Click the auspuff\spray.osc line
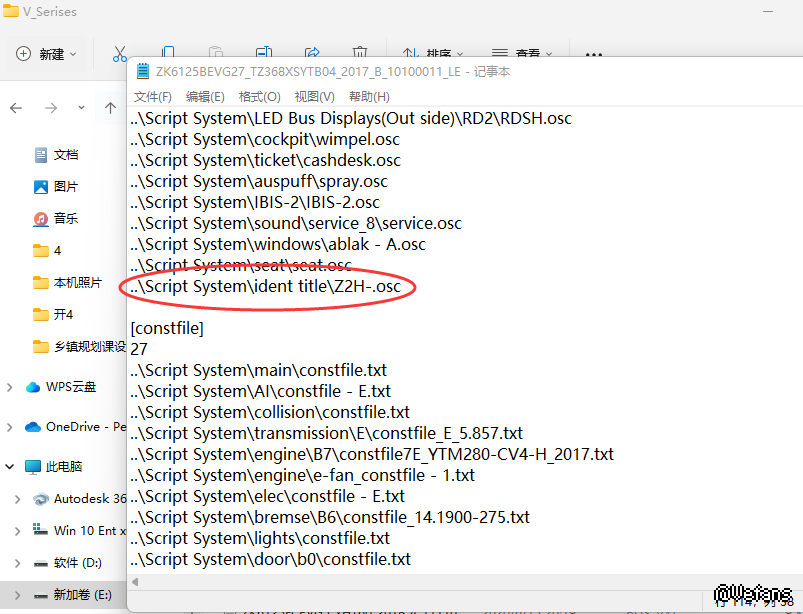Screen dimensions: 803x614 coord(259,181)
